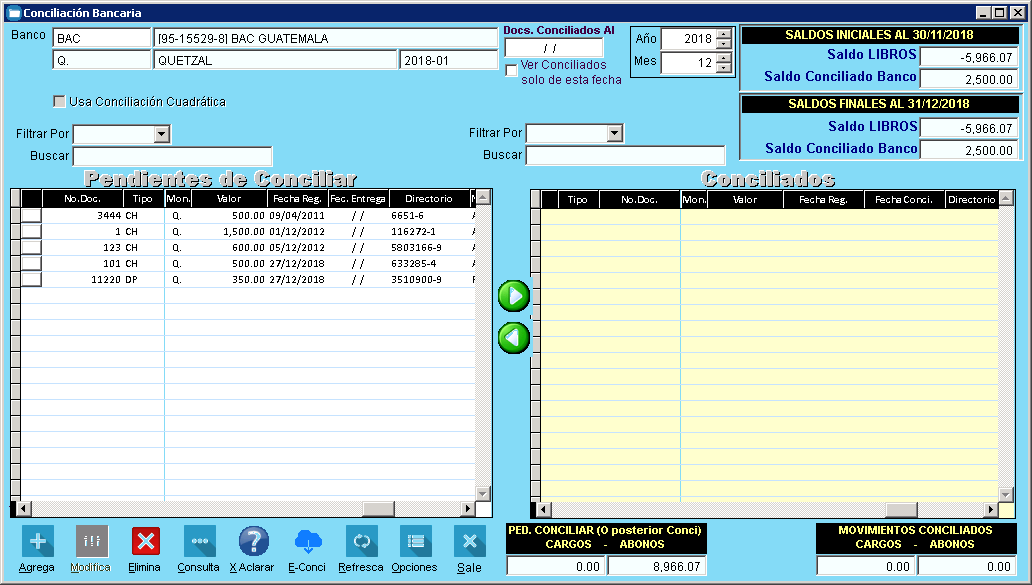Click the Fecha Conci. column header
Screen dimensions: 1032x585
[903, 200]
